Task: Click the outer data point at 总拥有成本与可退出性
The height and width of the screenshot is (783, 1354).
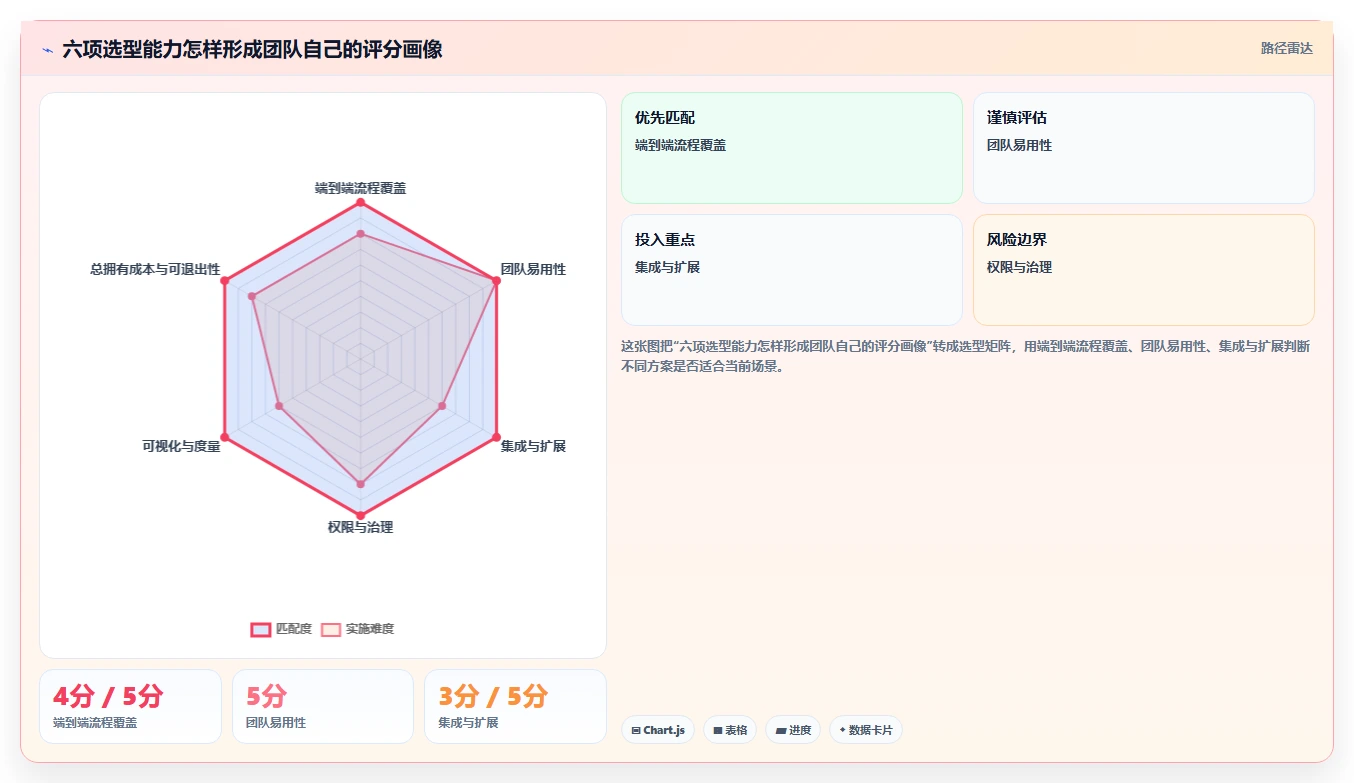Action: pos(225,281)
